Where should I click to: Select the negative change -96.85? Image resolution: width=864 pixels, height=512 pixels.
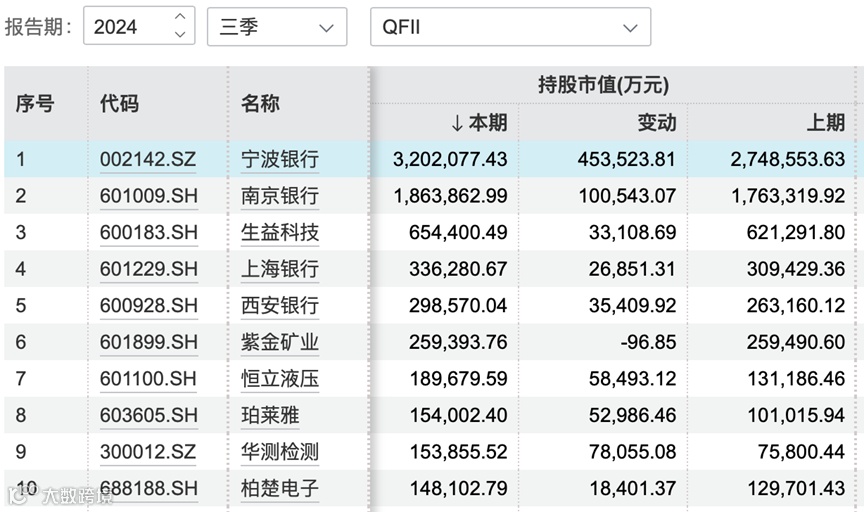648,342
